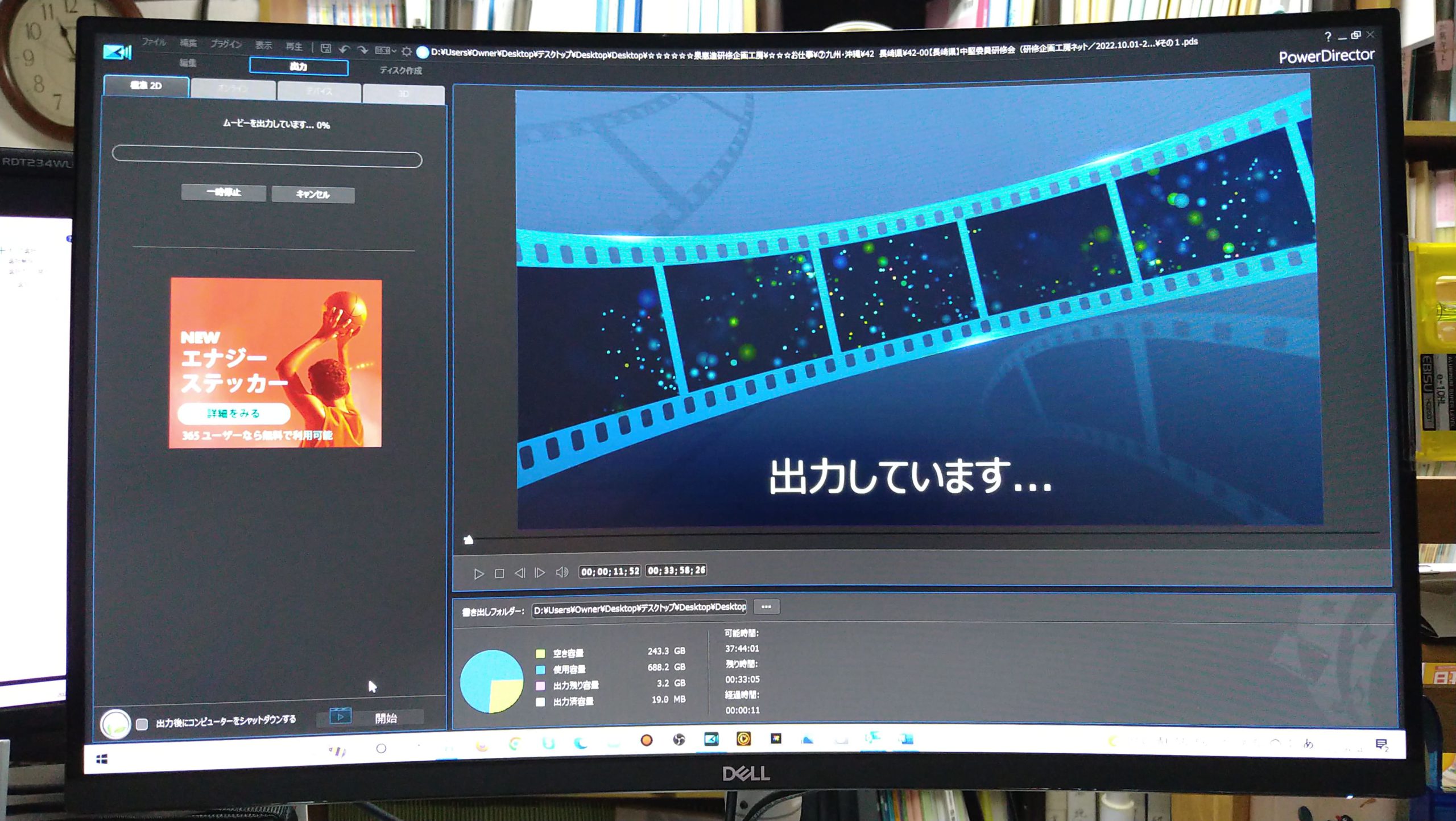
Task: Select the オンライン output tab
Action: coord(233,89)
